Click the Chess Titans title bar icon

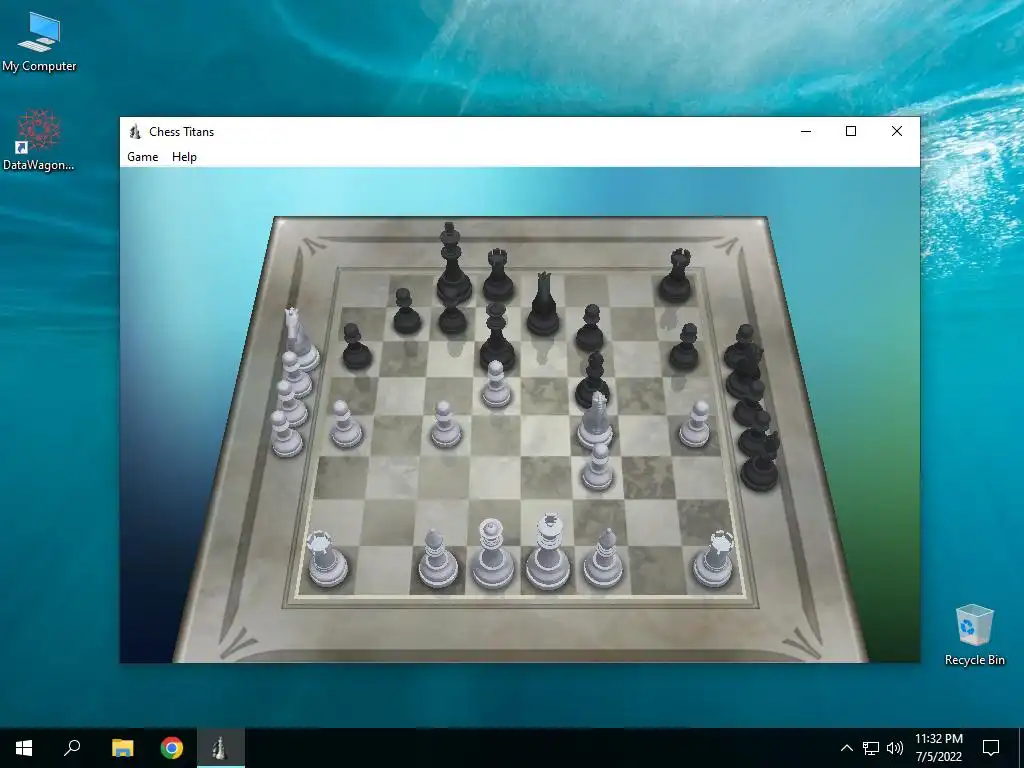(x=135, y=131)
